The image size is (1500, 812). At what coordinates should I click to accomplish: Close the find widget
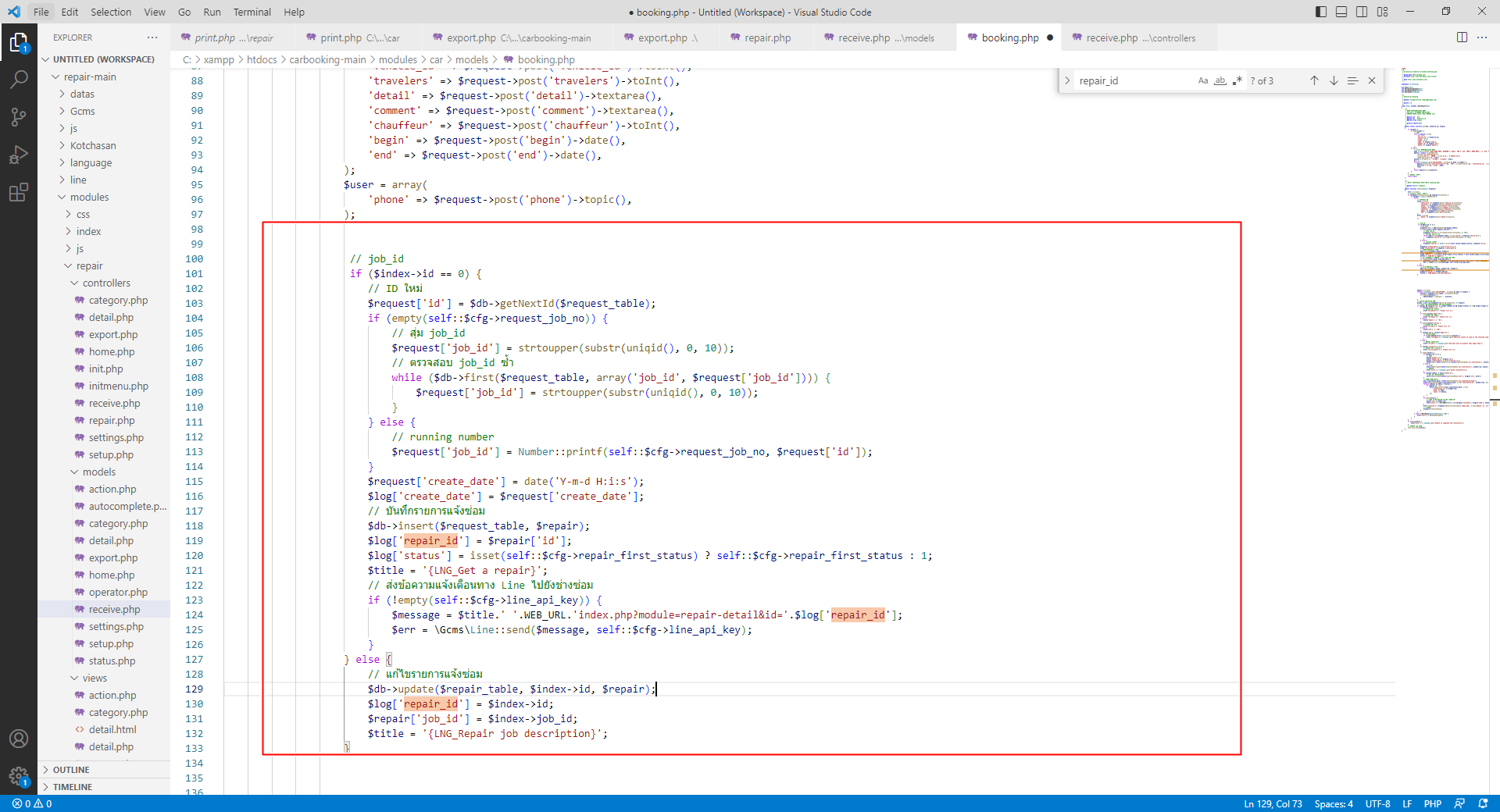tap(1372, 80)
